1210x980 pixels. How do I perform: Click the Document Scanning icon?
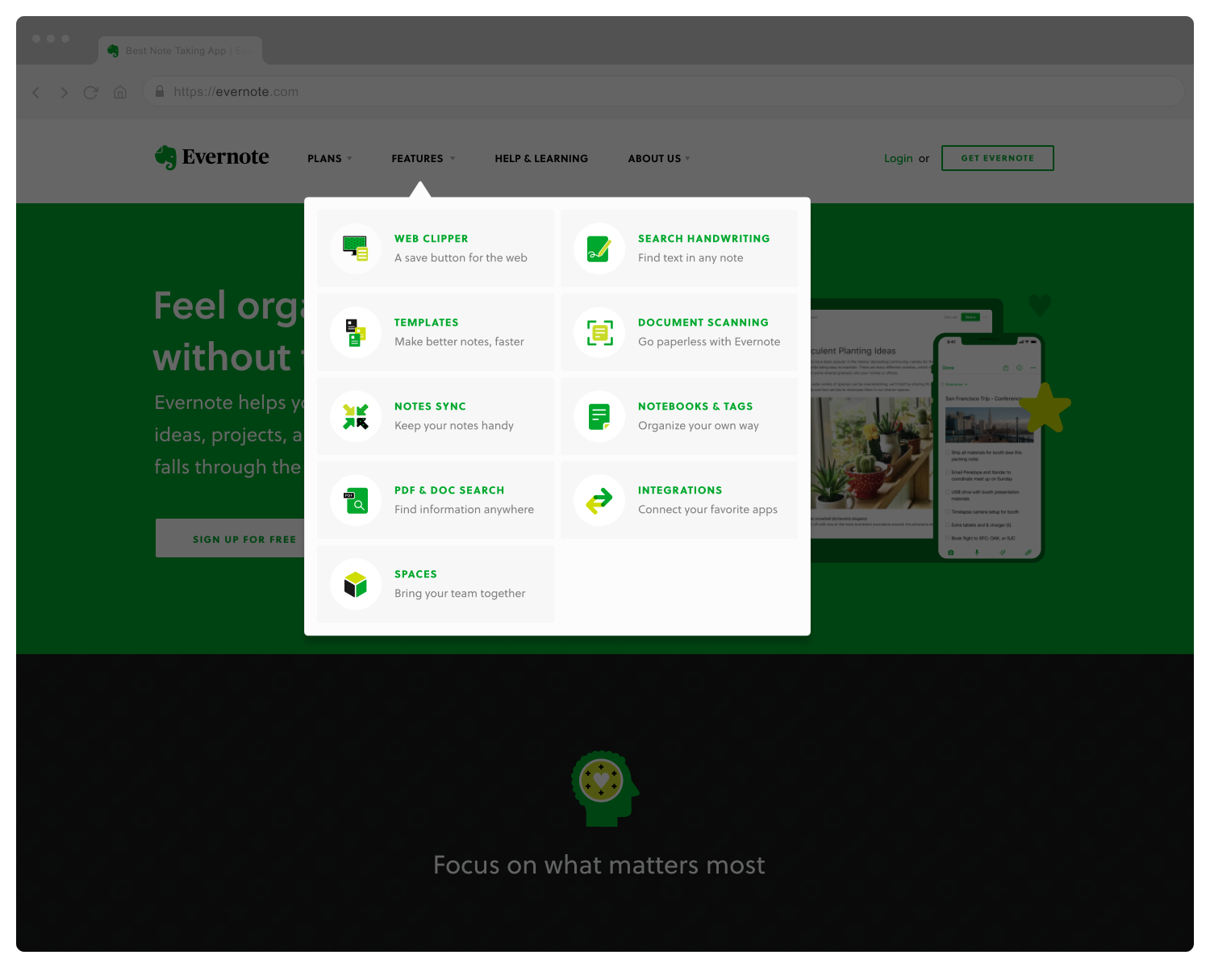pyautogui.click(x=599, y=332)
